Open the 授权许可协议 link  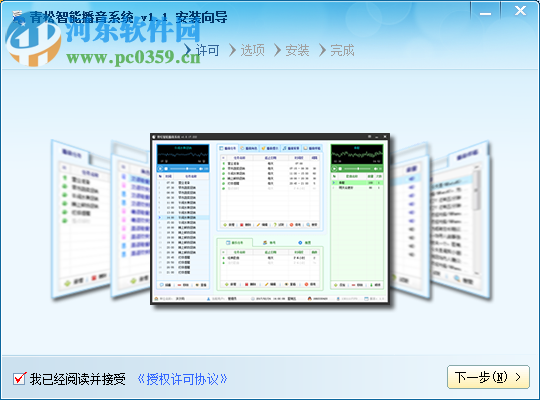coord(182,379)
